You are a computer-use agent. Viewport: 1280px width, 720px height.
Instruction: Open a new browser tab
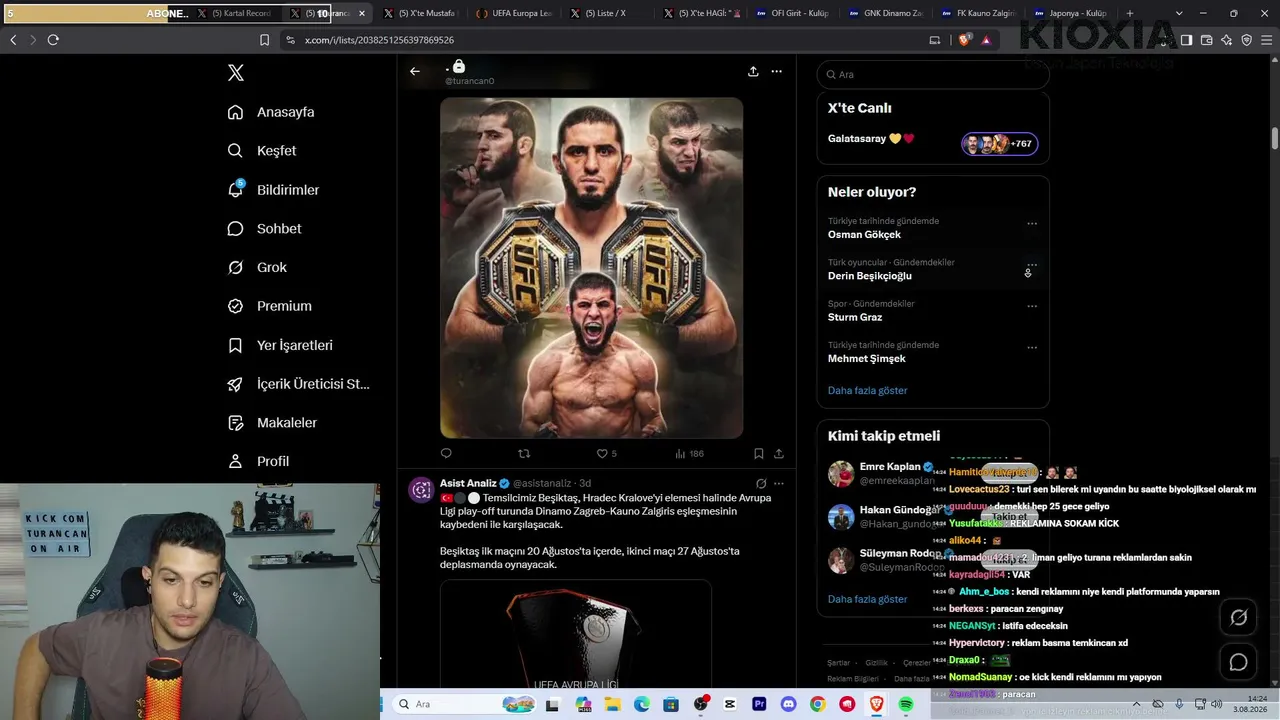coord(1130,13)
